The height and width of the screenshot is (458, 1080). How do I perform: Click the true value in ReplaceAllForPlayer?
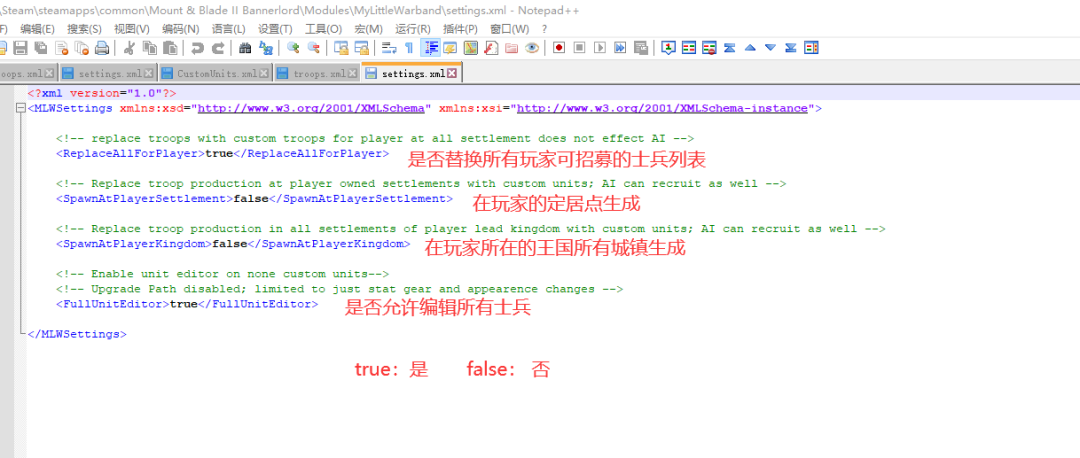[219, 154]
